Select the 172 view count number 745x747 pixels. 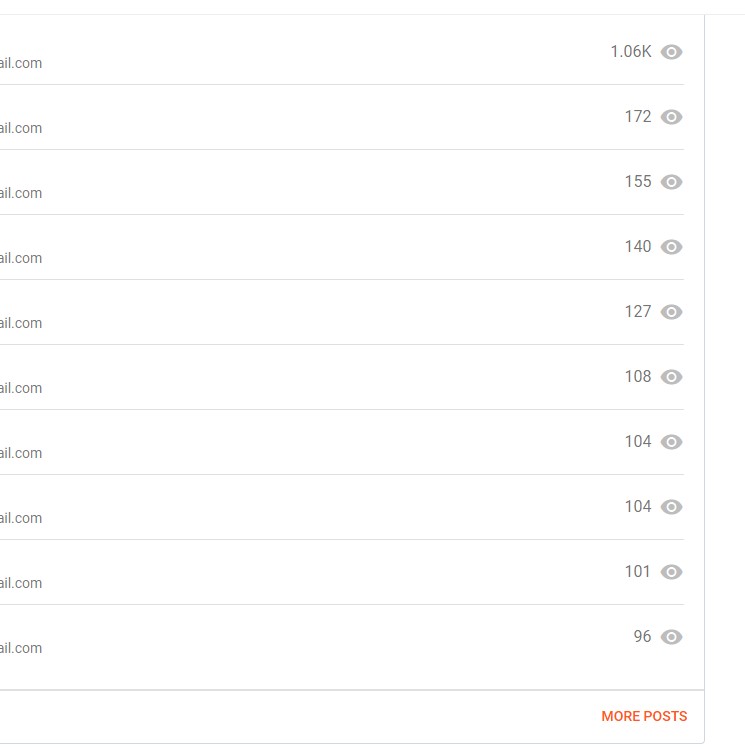click(x=638, y=117)
